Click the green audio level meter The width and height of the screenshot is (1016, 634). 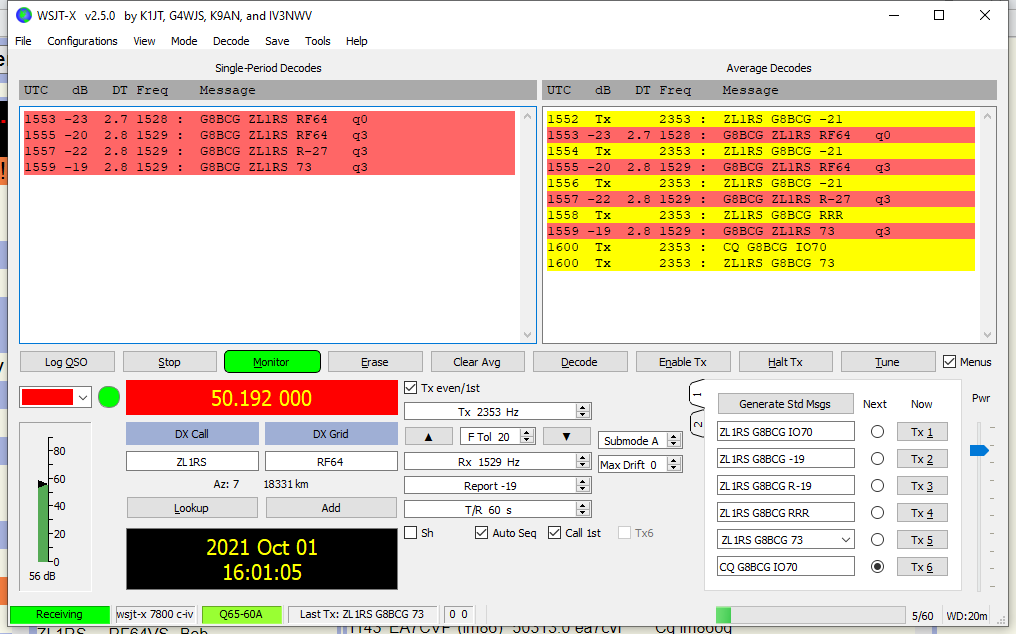tap(43, 522)
